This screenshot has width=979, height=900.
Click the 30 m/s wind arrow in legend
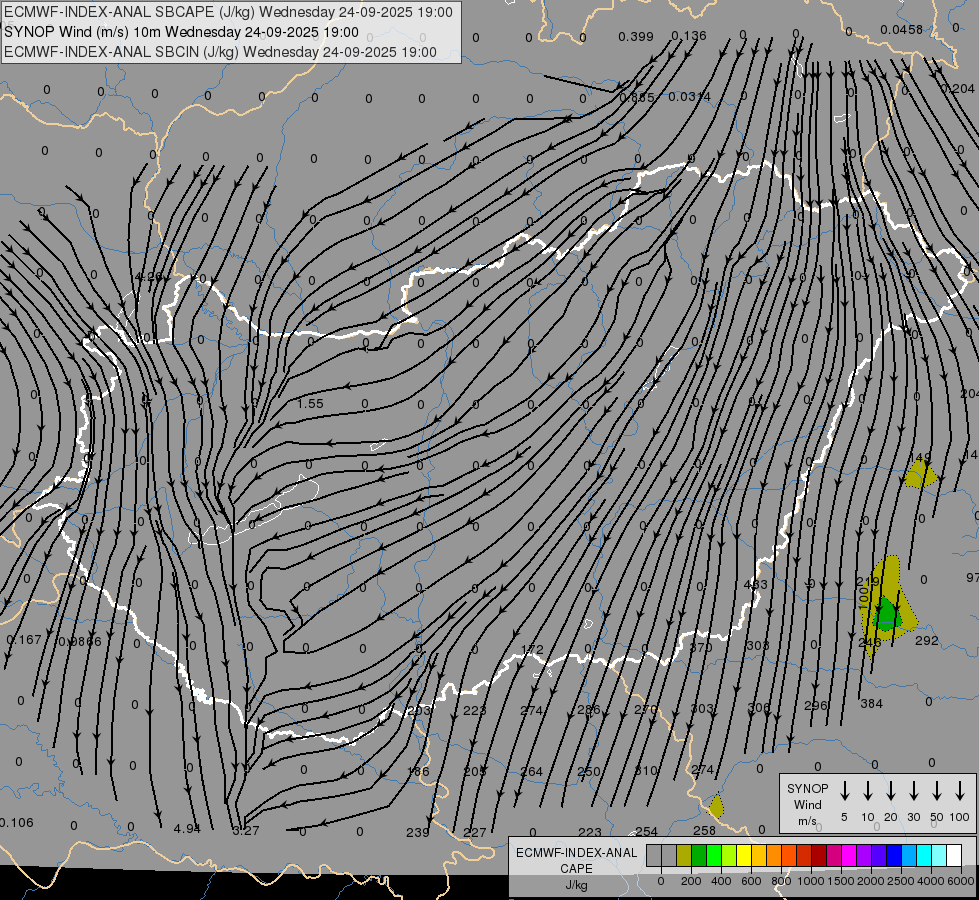(x=913, y=791)
